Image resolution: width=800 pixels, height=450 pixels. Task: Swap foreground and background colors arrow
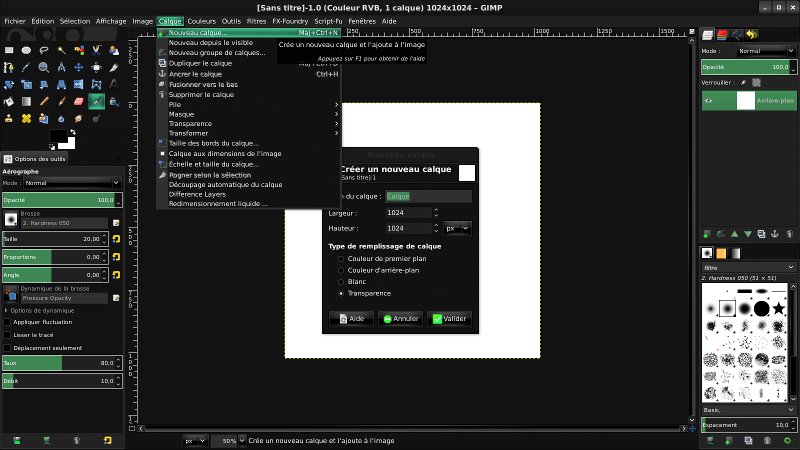(x=72, y=132)
